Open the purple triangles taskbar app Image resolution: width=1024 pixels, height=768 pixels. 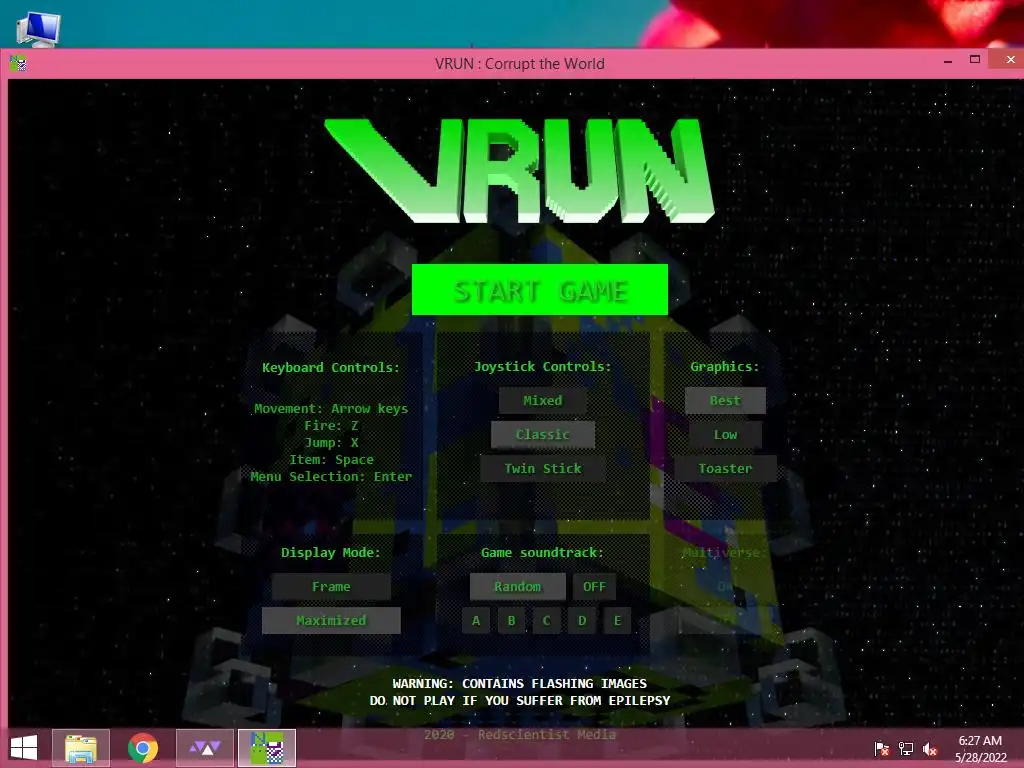204,748
